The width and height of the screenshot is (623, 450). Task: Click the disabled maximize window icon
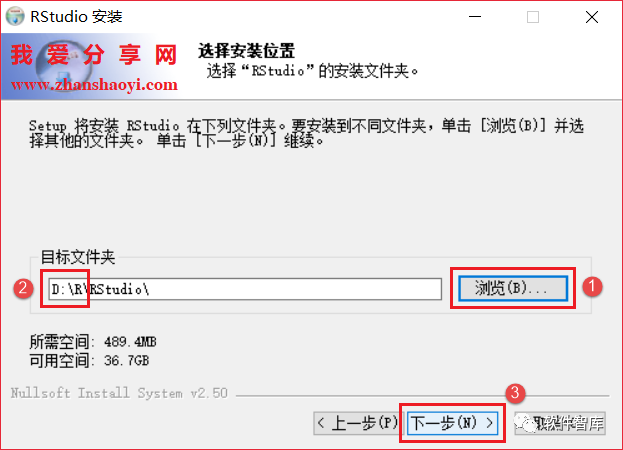(x=533, y=17)
